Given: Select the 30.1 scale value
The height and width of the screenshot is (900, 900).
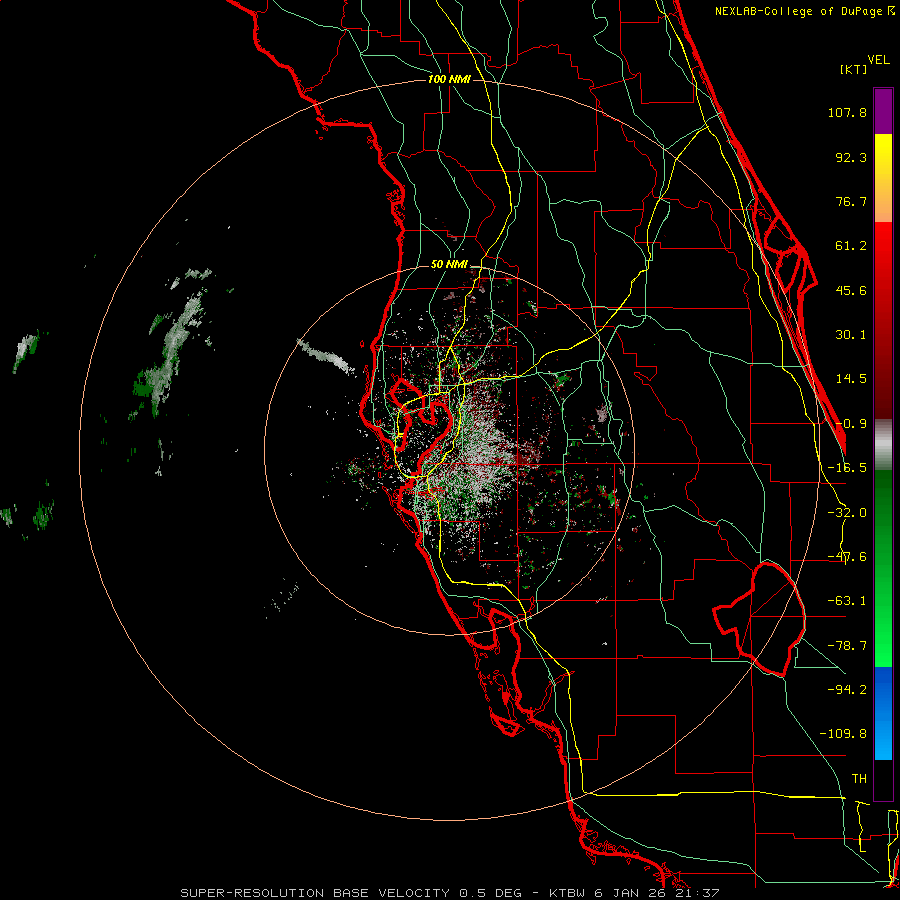Looking at the screenshot, I should point(851,335).
